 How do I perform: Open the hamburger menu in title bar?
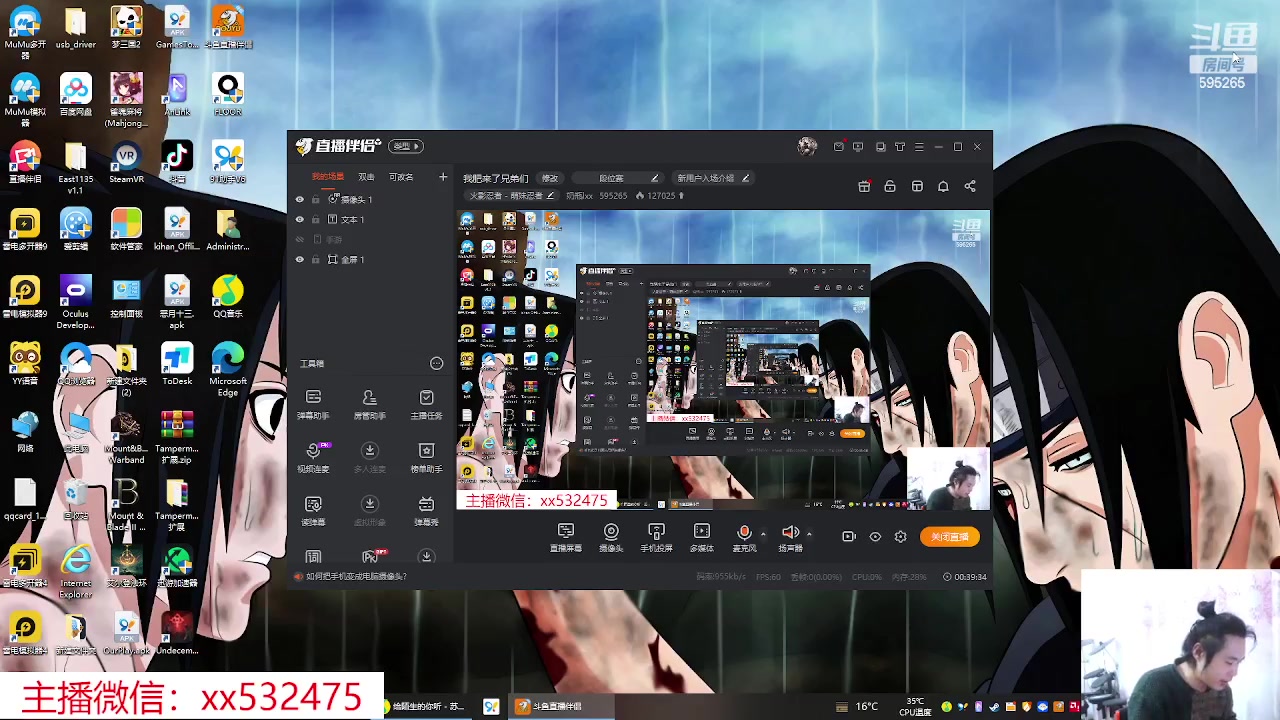(x=919, y=147)
